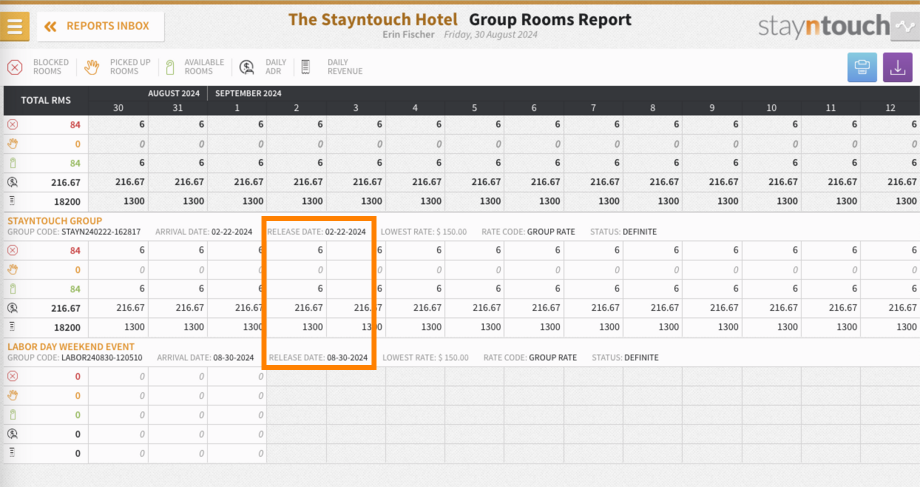This screenshot has width=920, height=487.
Task: Click the purple download export button
Action: point(898,67)
